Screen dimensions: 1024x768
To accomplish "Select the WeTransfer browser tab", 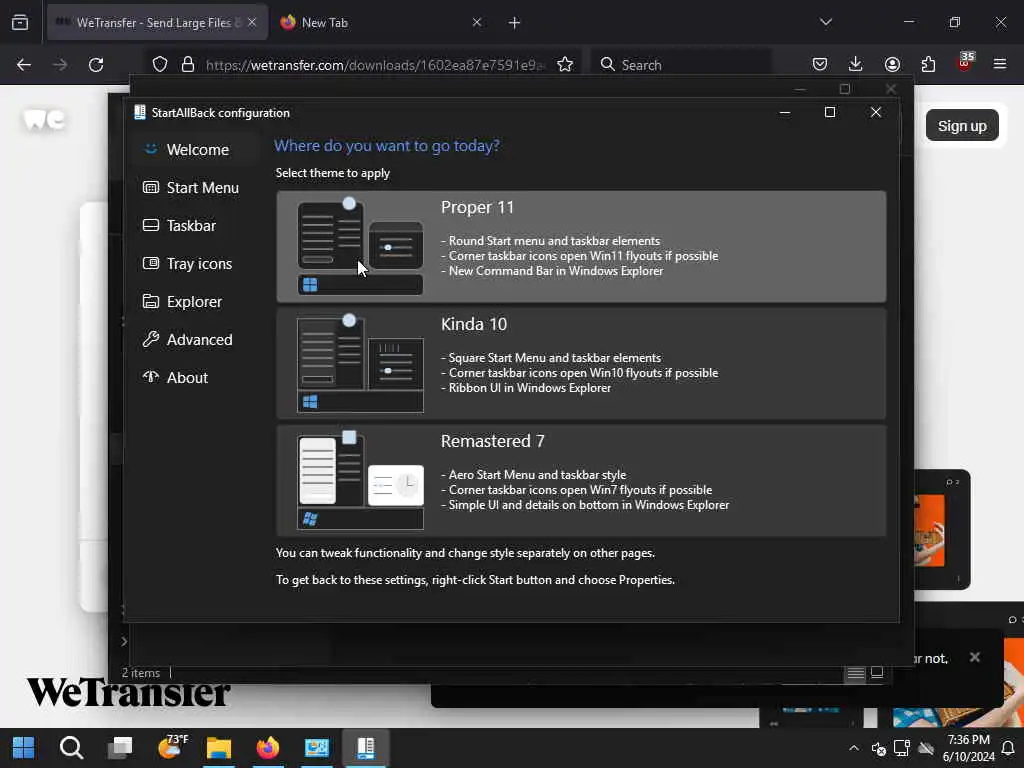I will click(157, 22).
